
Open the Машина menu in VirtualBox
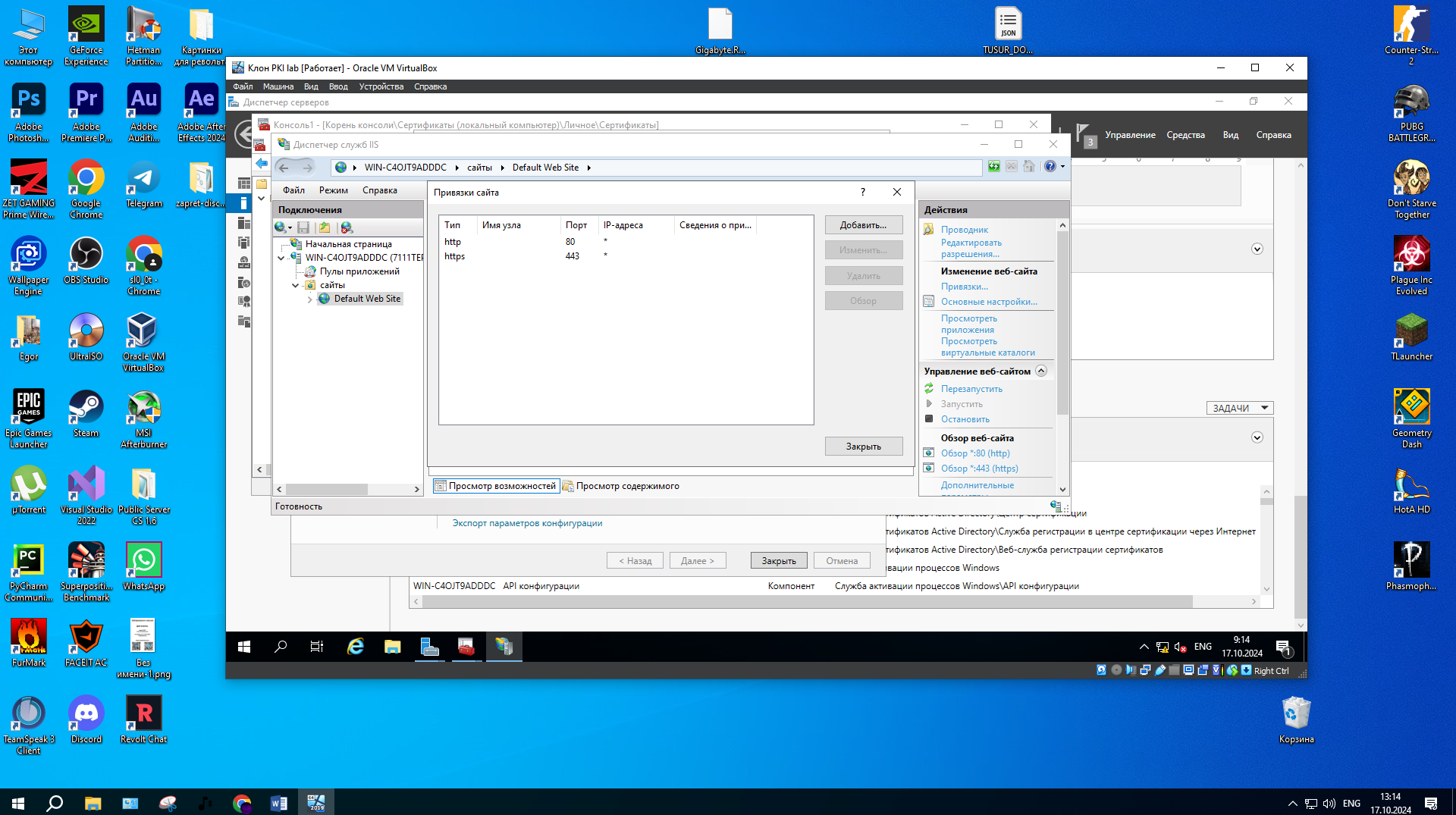point(278,86)
